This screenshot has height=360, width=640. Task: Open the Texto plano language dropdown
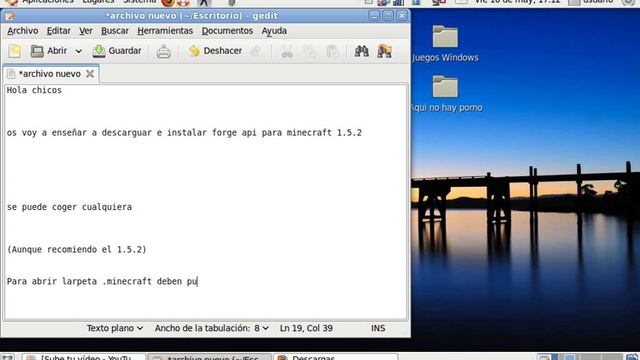(115, 328)
